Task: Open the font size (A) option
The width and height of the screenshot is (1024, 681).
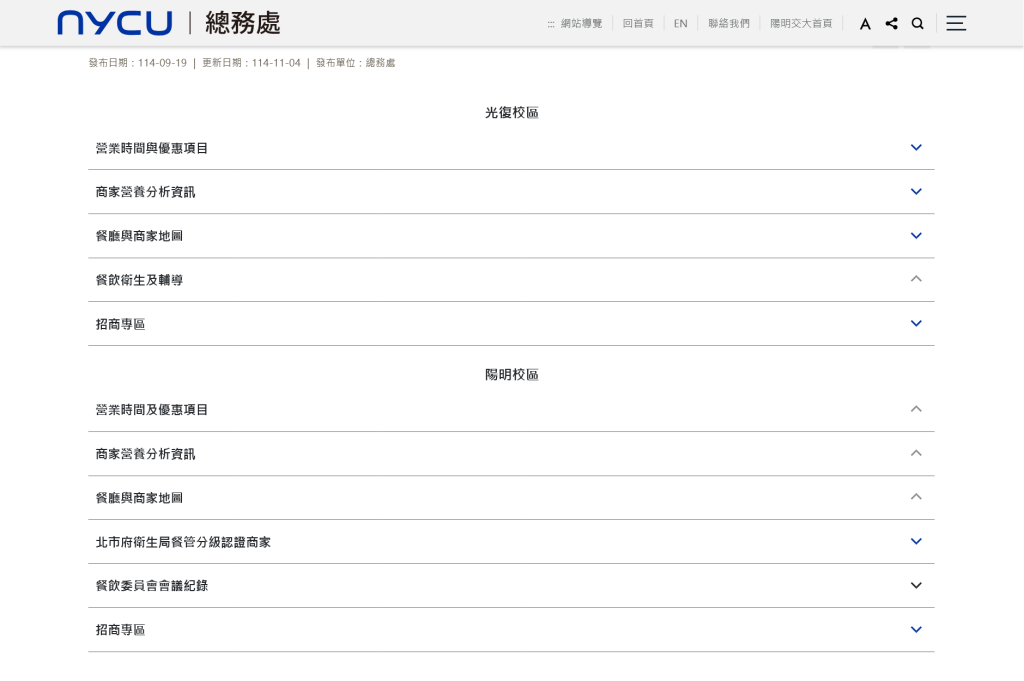Action: tap(865, 23)
